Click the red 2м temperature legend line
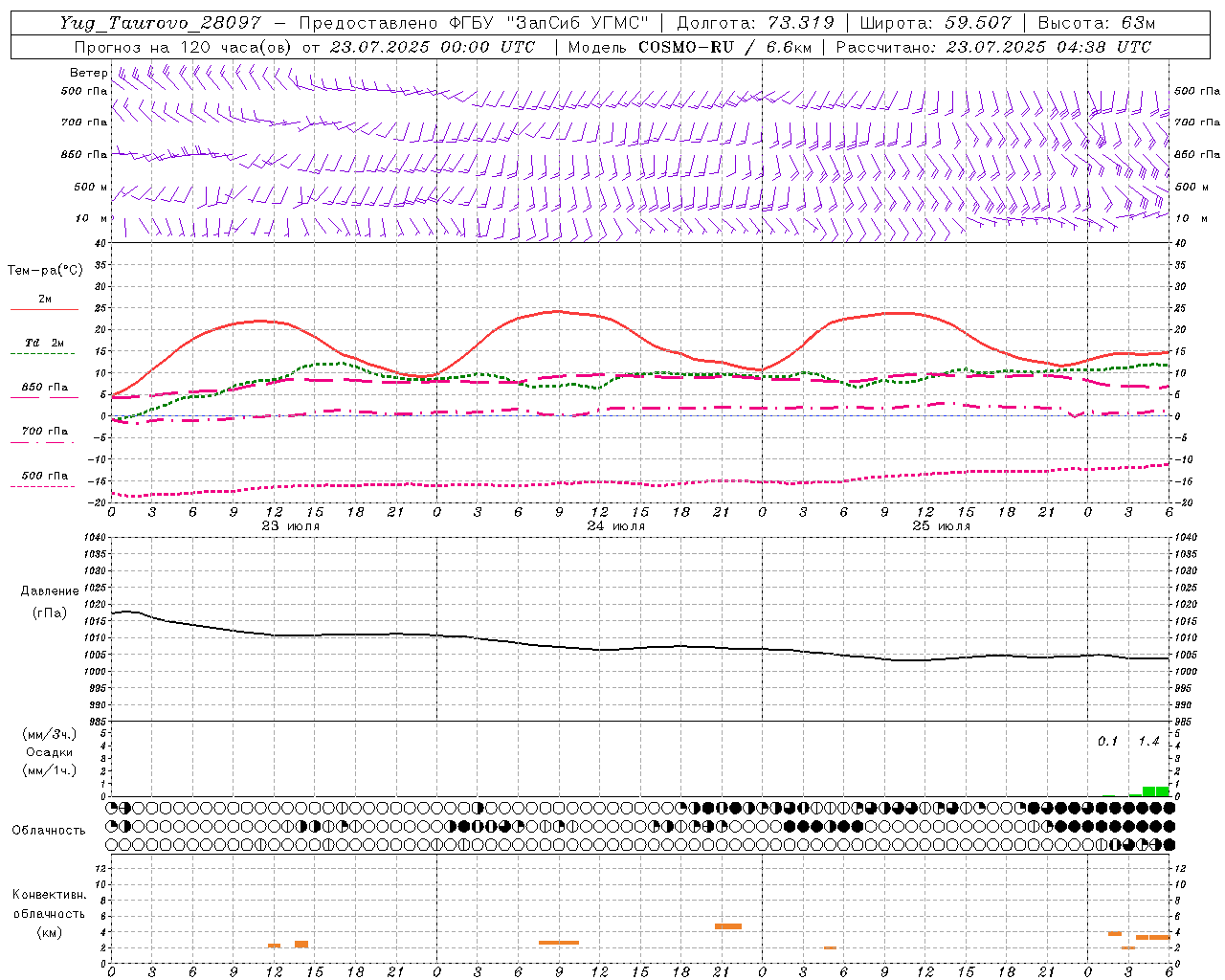The height and width of the screenshot is (980, 1225). coord(44,309)
